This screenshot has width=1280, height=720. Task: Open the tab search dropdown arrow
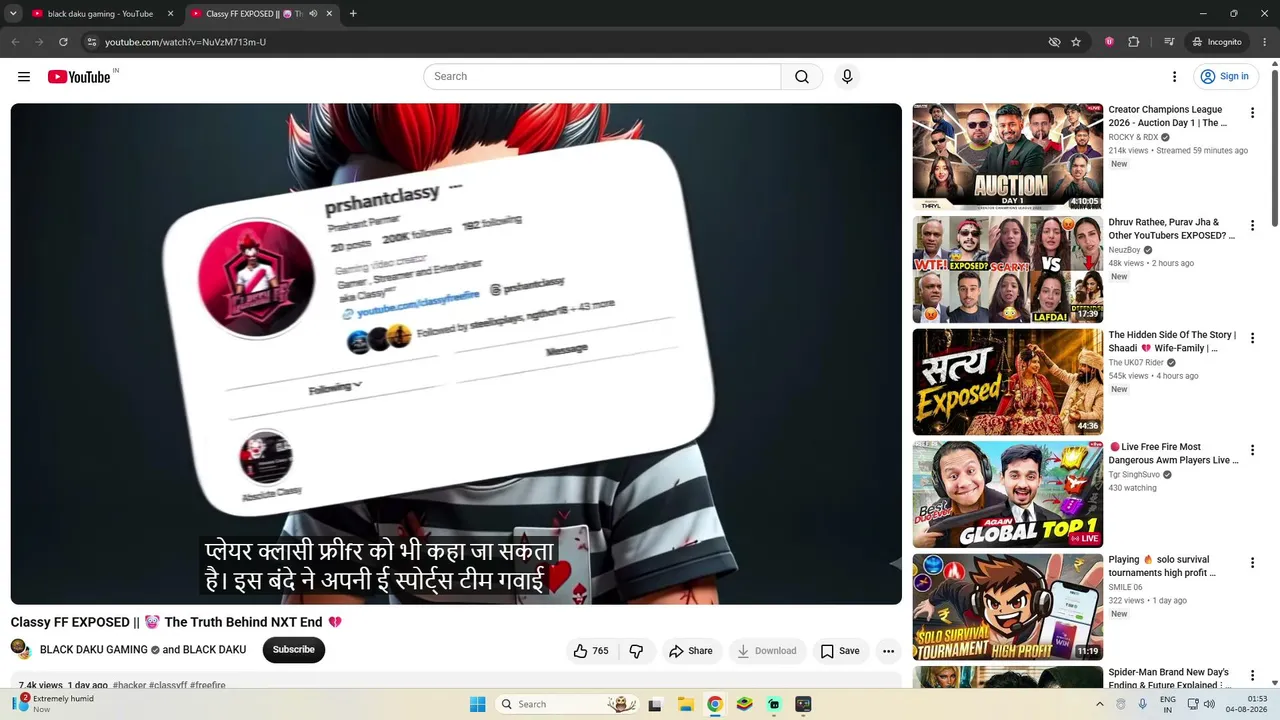tap(13, 14)
